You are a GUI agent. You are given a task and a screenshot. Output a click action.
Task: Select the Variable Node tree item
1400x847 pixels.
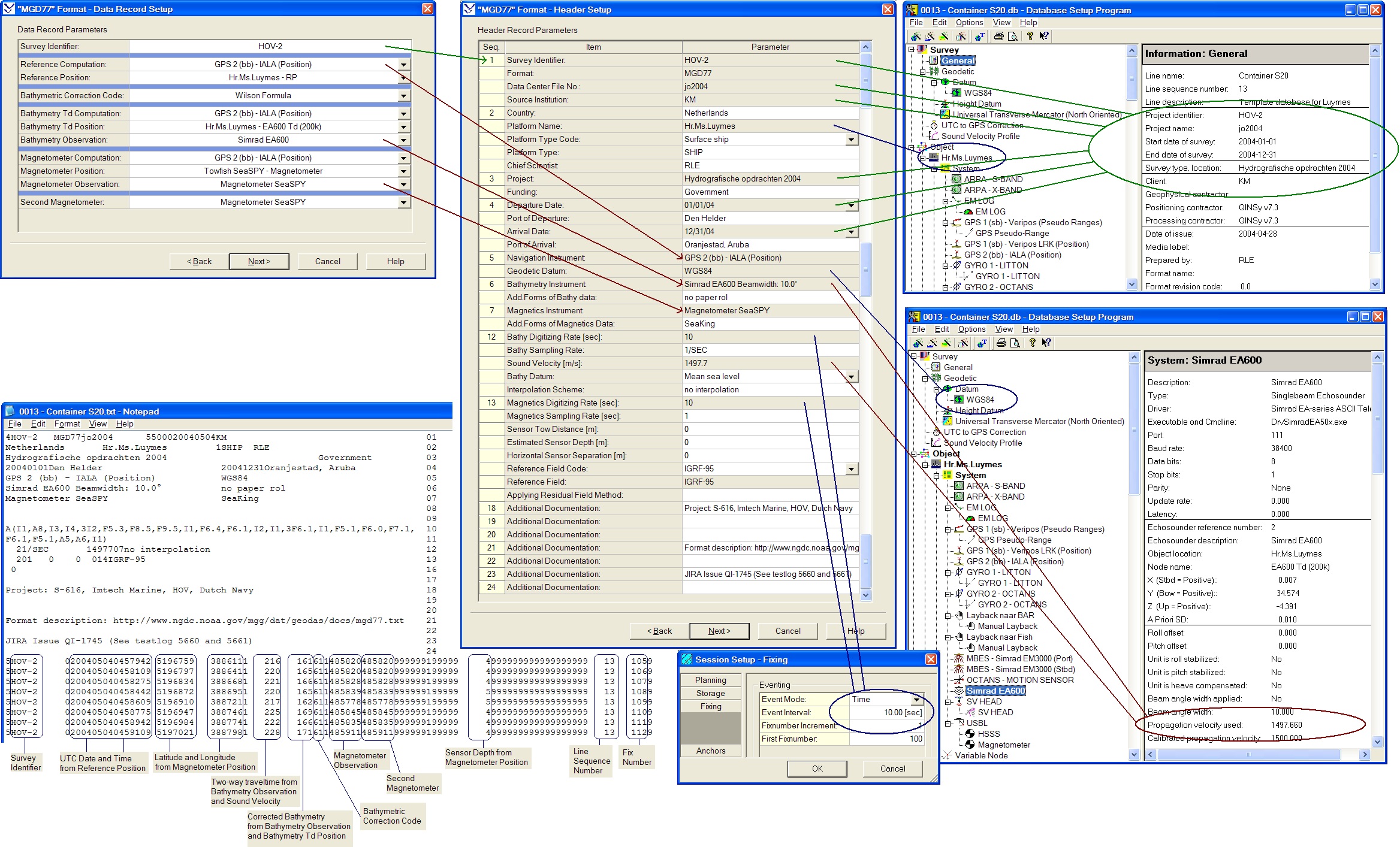pos(981,755)
